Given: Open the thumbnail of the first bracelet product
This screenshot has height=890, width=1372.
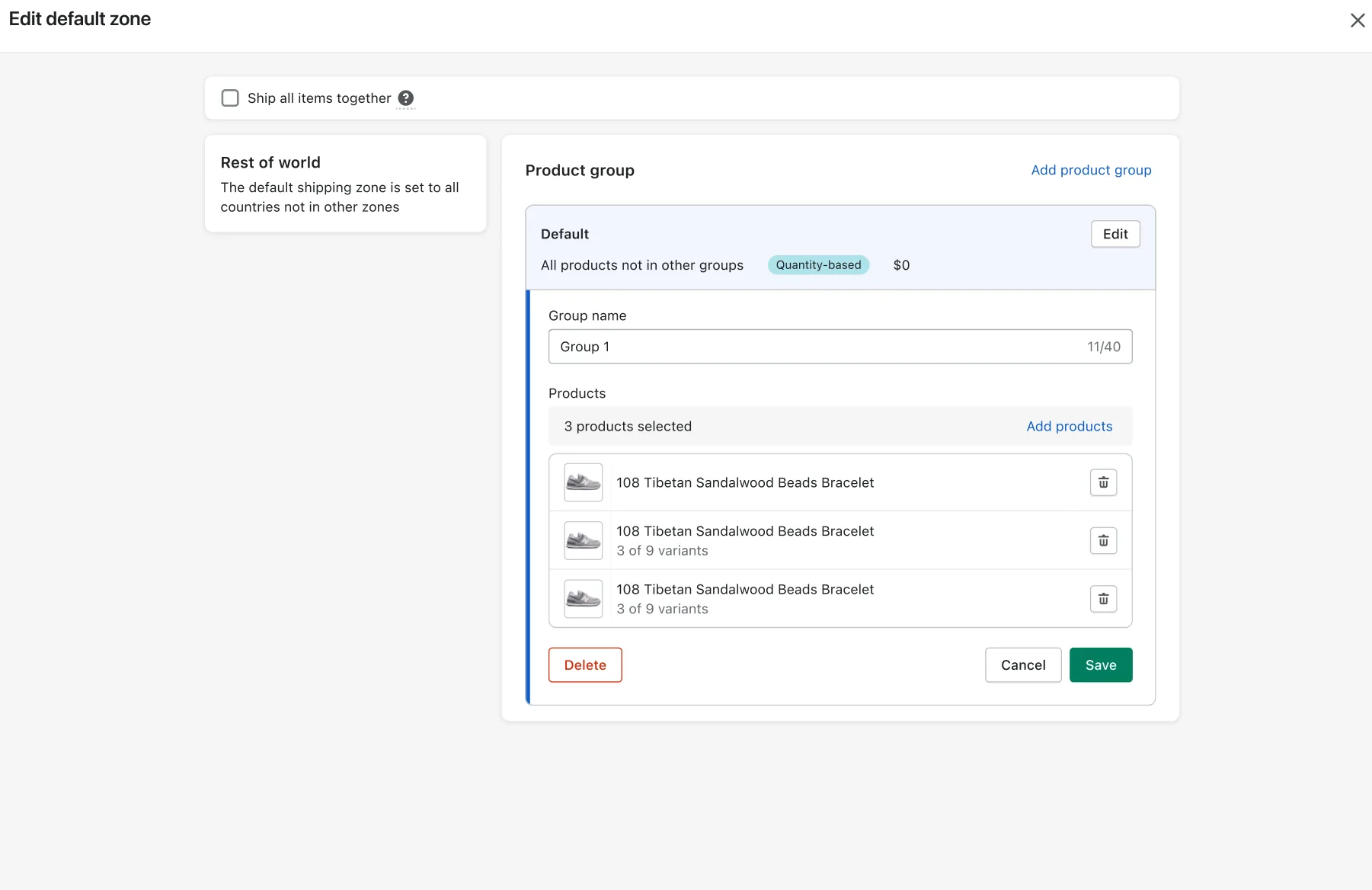Looking at the screenshot, I should [584, 482].
